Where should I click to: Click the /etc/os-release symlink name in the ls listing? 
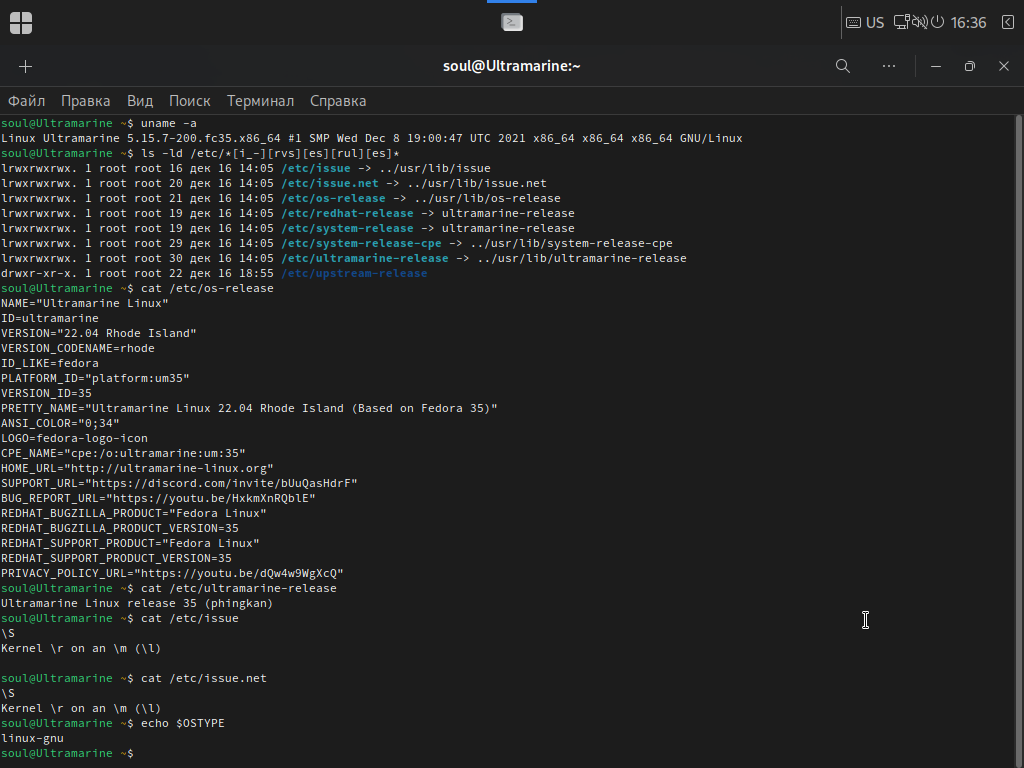coord(333,199)
